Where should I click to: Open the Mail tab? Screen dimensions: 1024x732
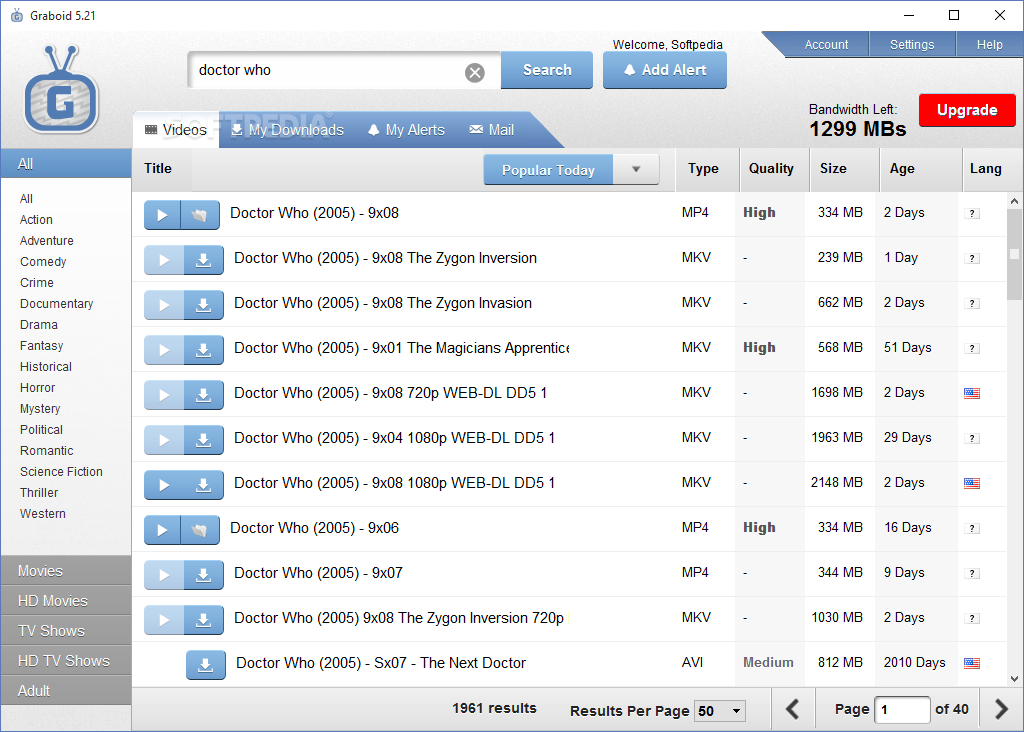coord(492,130)
